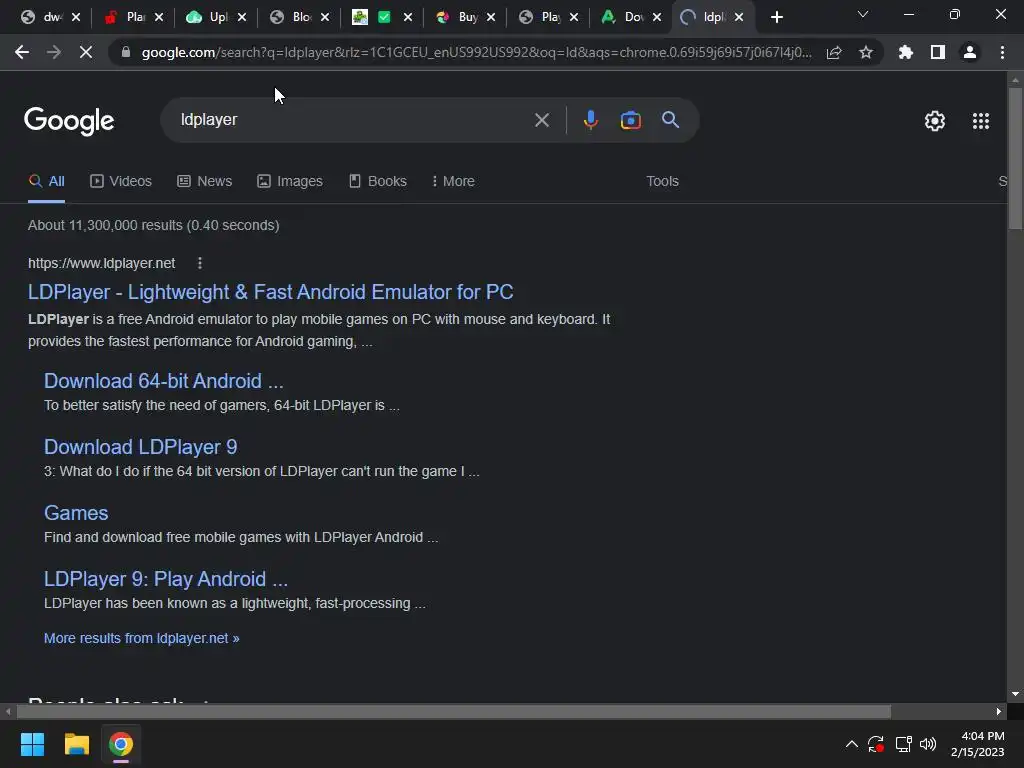1024x768 pixels.
Task: Open the Chrome side panel
Action: (x=938, y=52)
